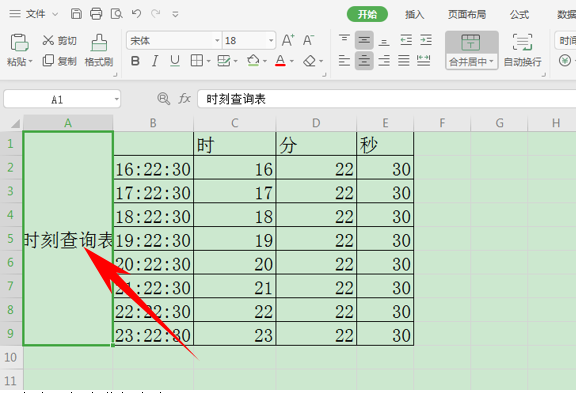576x393 pixels.
Task: Increase indent icon
Action: [426, 40]
